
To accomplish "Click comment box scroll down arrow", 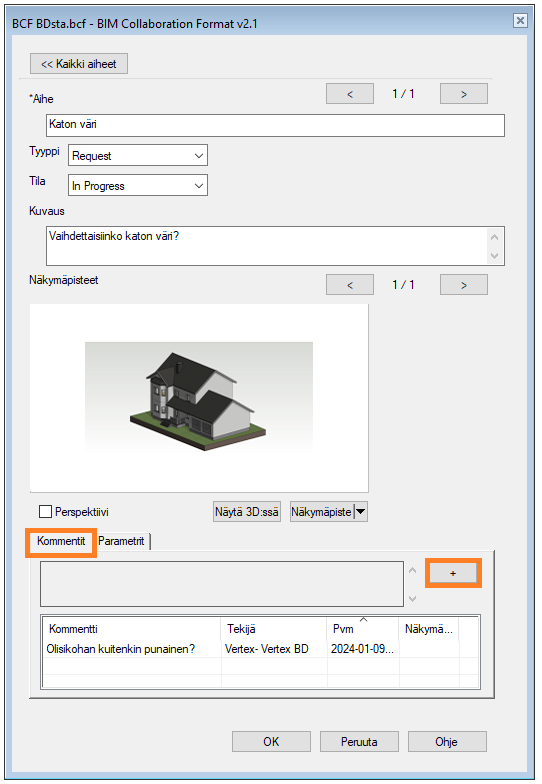I will coord(412,598).
